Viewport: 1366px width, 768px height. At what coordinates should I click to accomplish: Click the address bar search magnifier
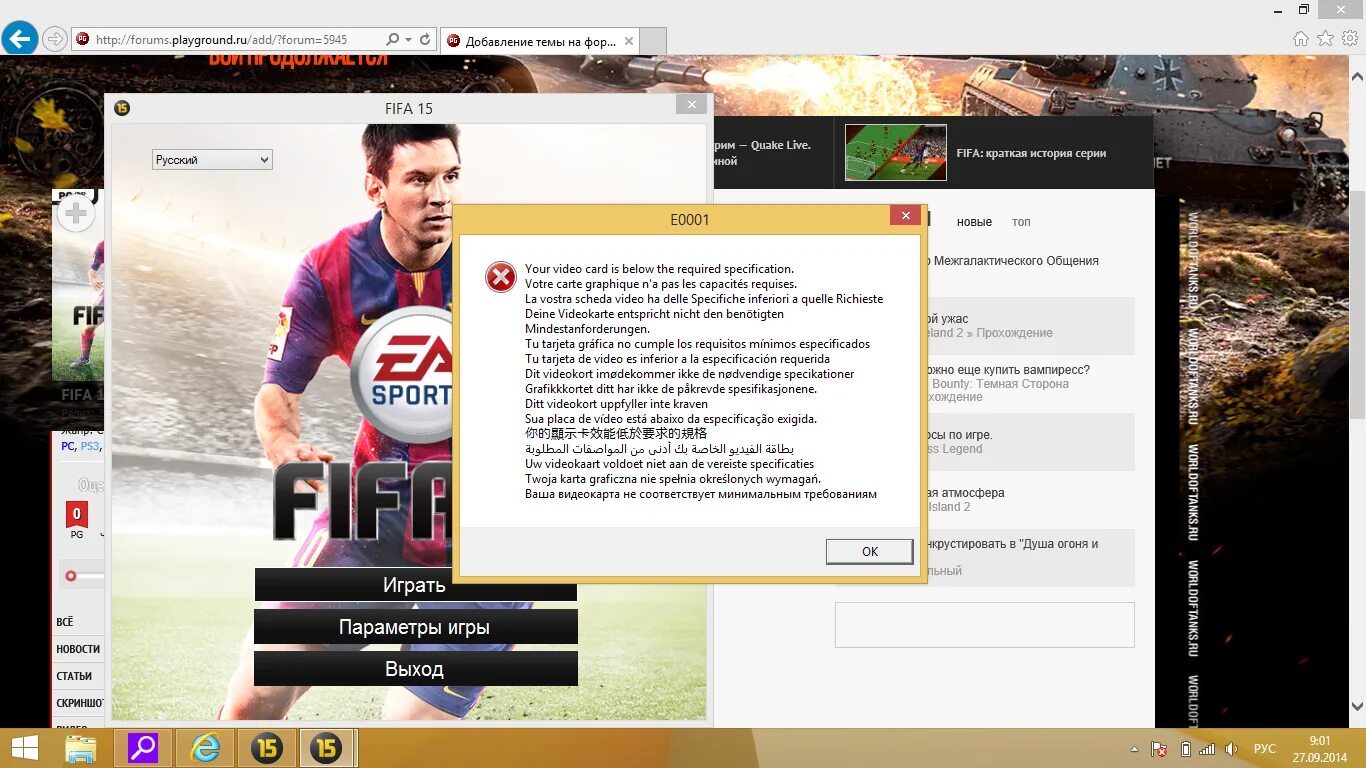pos(393,40)
